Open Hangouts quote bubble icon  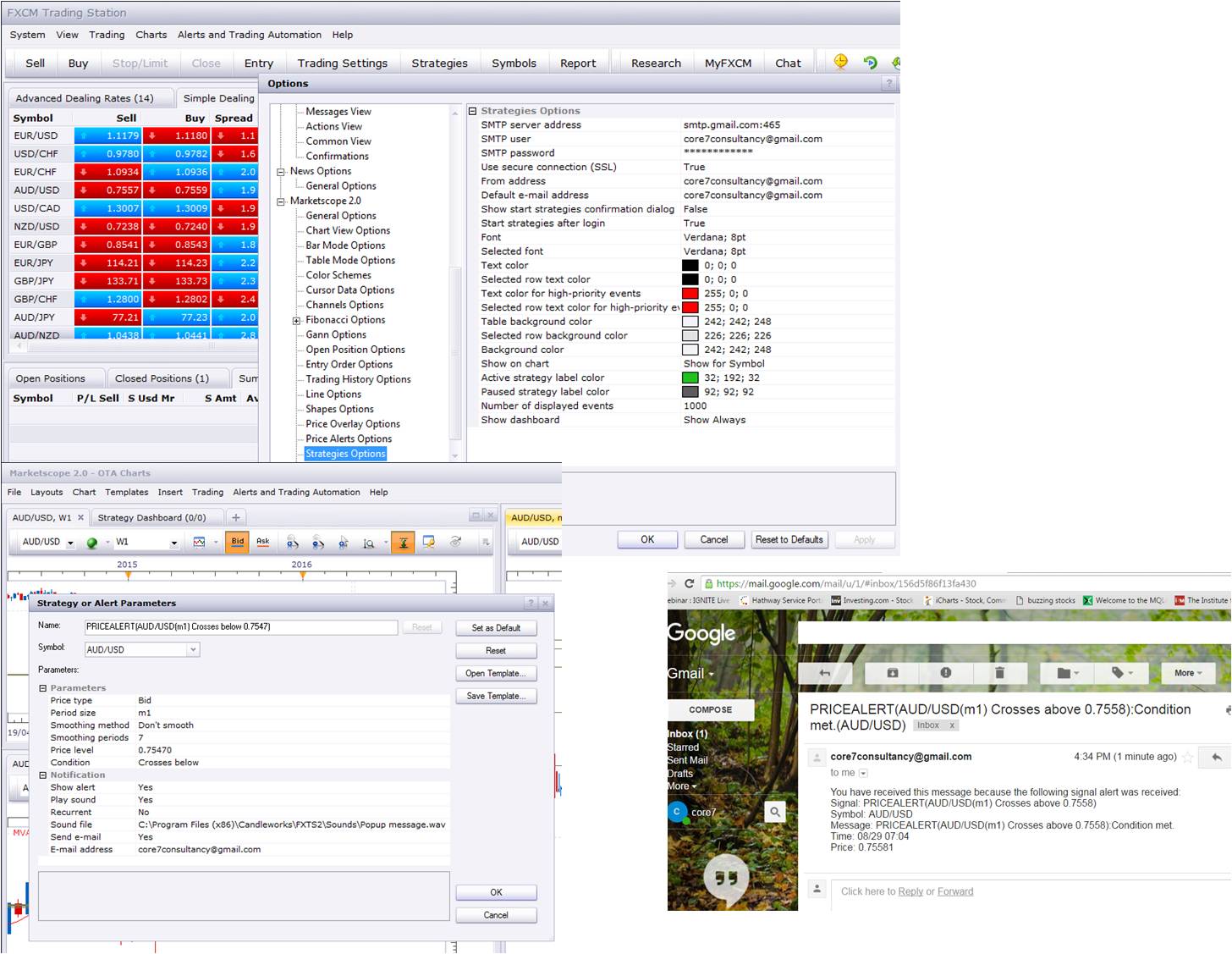click(x=726, y=878)
